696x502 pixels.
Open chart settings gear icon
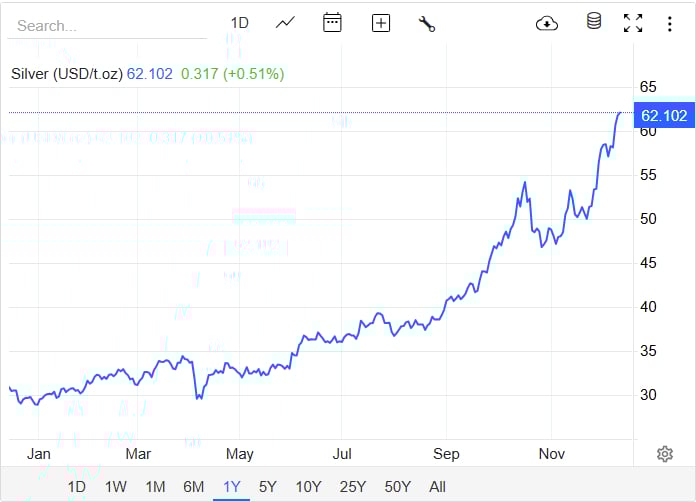[x=665, y=454]
